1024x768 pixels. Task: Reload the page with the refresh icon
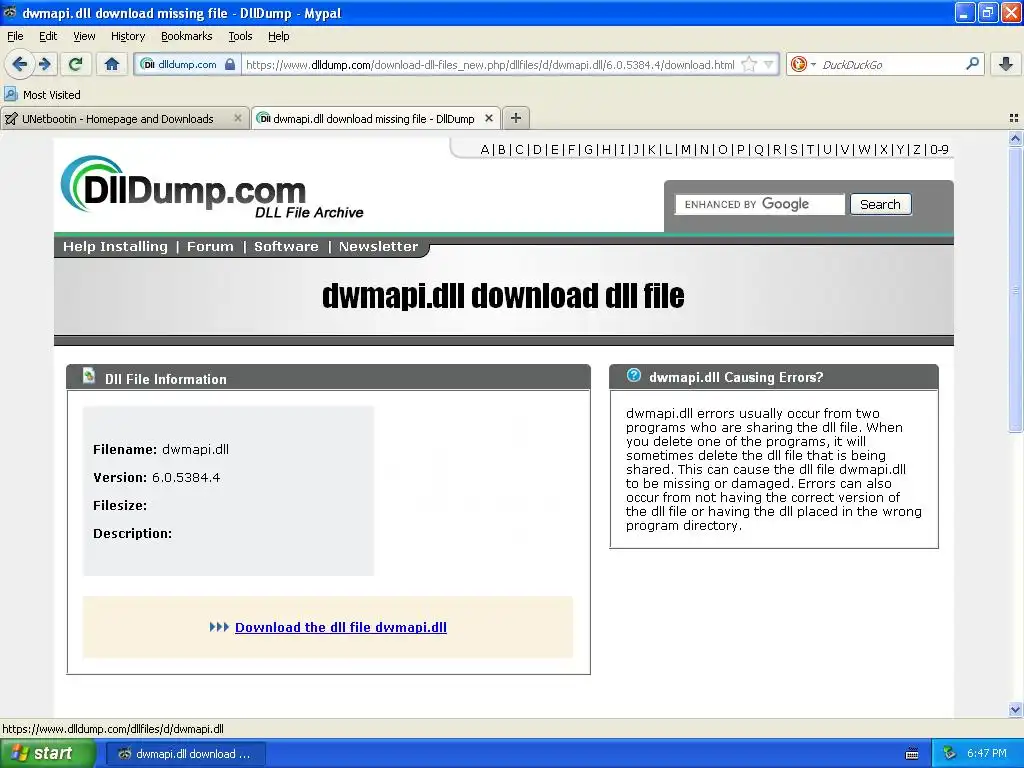[x=76, y=64]
